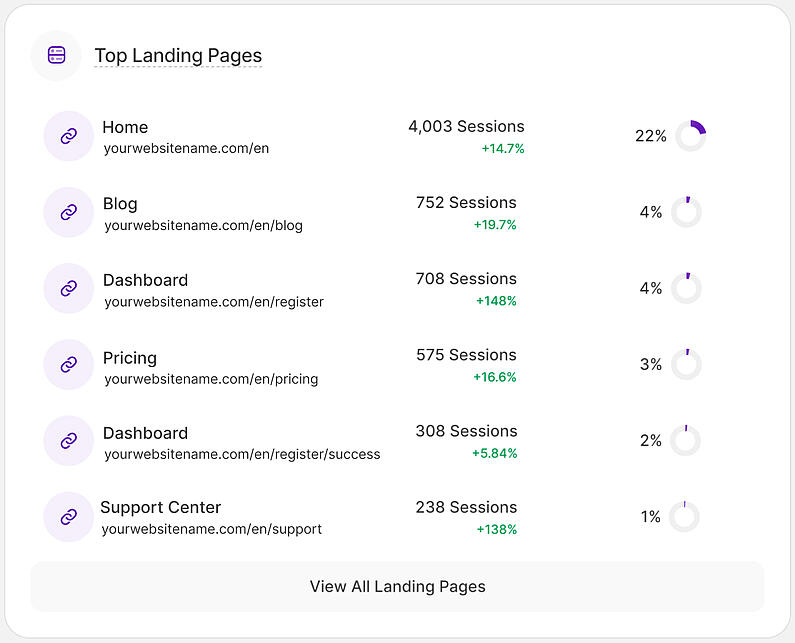Click the +148% change figure
Image resolution: width=795 pixels, height=643 pixels.
tap(496, 301)
